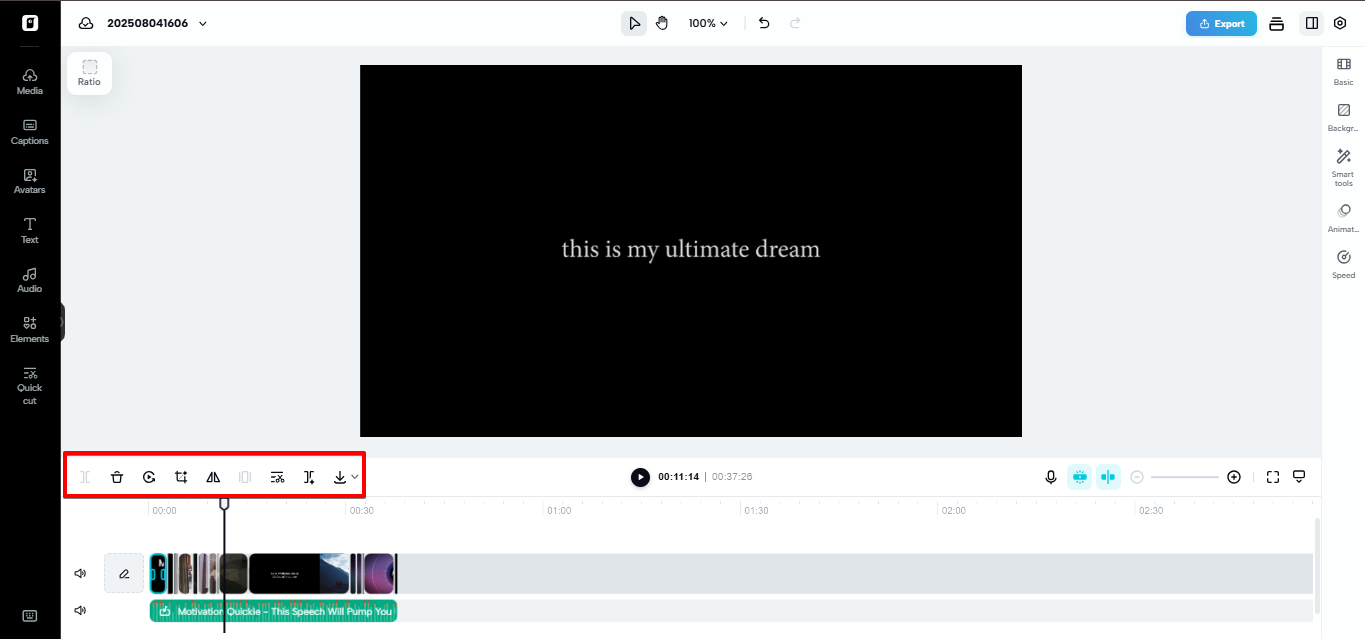Play the video preview

point(640,477)
